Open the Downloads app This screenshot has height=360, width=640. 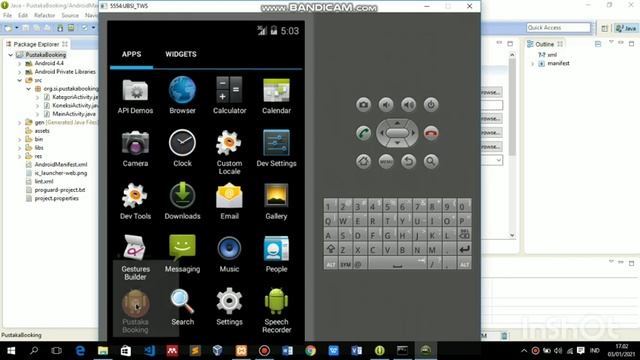(182, 202)
